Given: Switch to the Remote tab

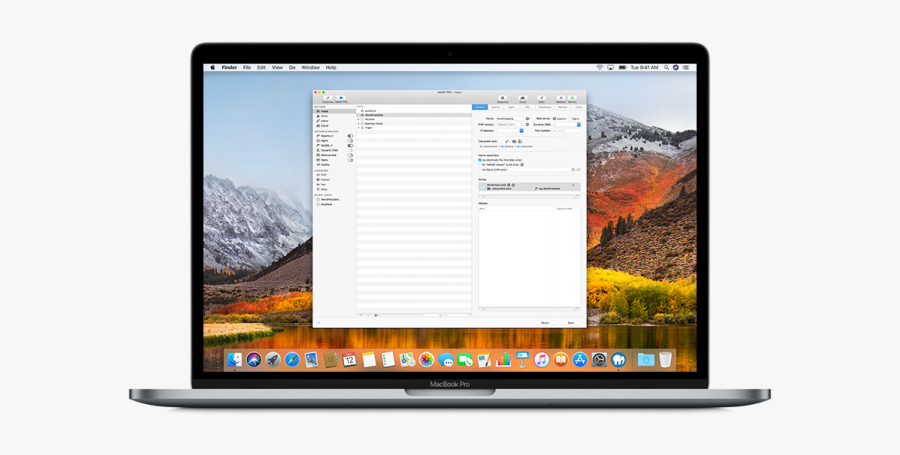Looking at the screenshot, I should pos(562,107).
